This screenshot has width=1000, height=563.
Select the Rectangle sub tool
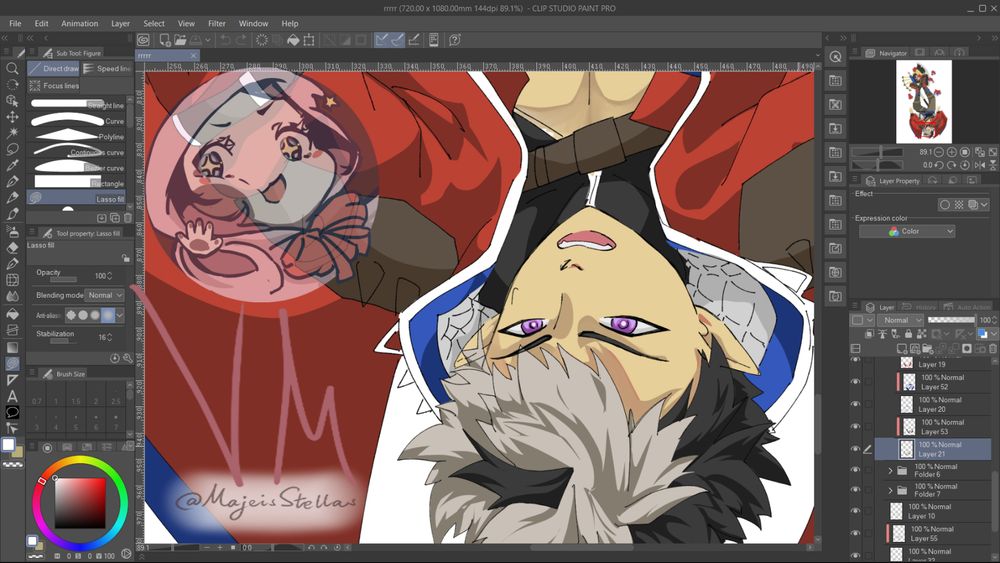pyautogui.click(x=77, y=182)
